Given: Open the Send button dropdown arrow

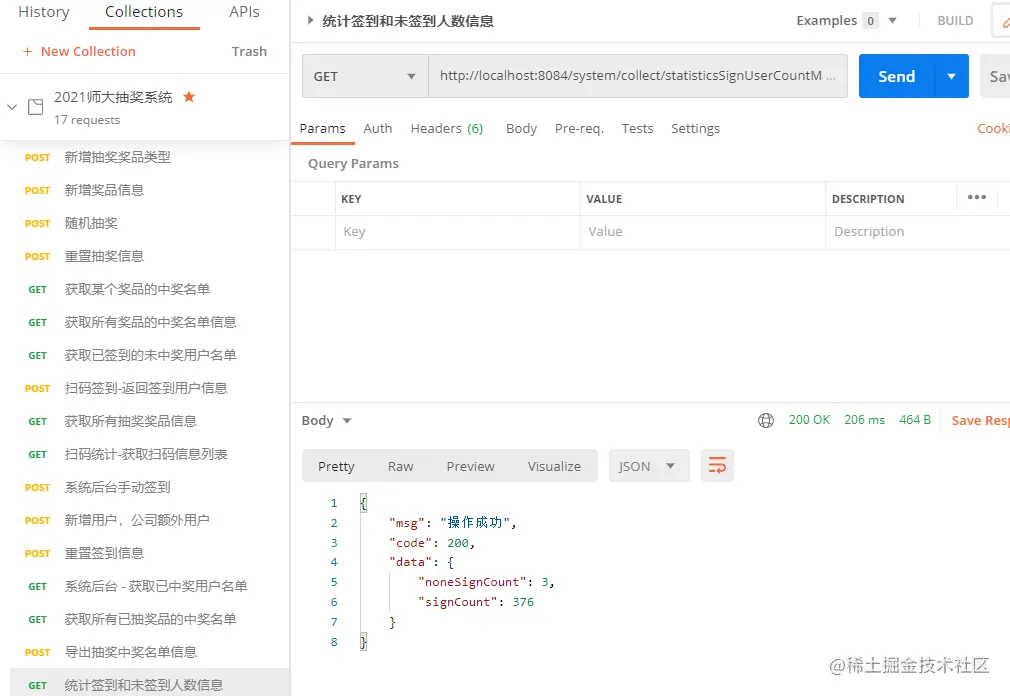Looking at the screenshot, I should pos(951,76).
